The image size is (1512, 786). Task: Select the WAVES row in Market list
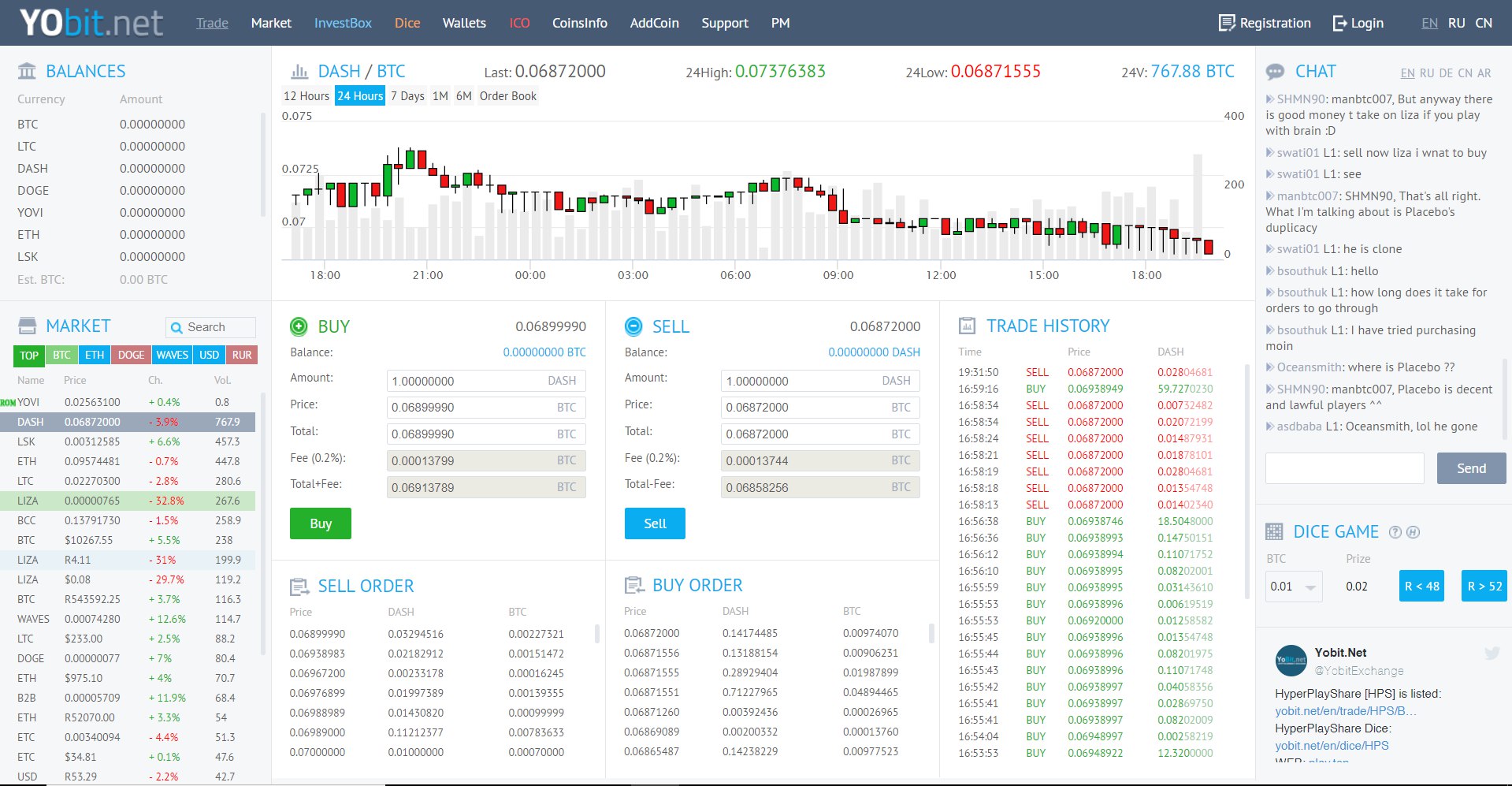pyautogui.click(x=128, y=619)
